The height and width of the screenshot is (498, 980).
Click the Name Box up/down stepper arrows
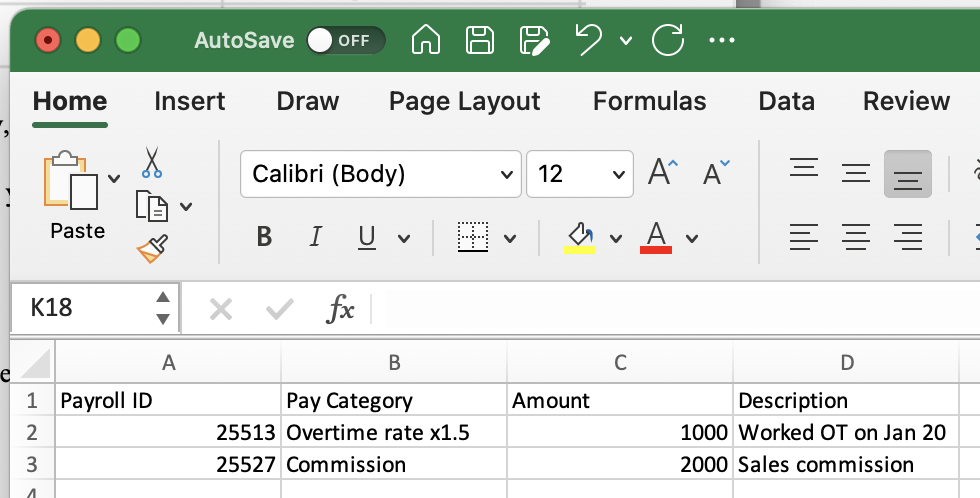tap(163, 308)
